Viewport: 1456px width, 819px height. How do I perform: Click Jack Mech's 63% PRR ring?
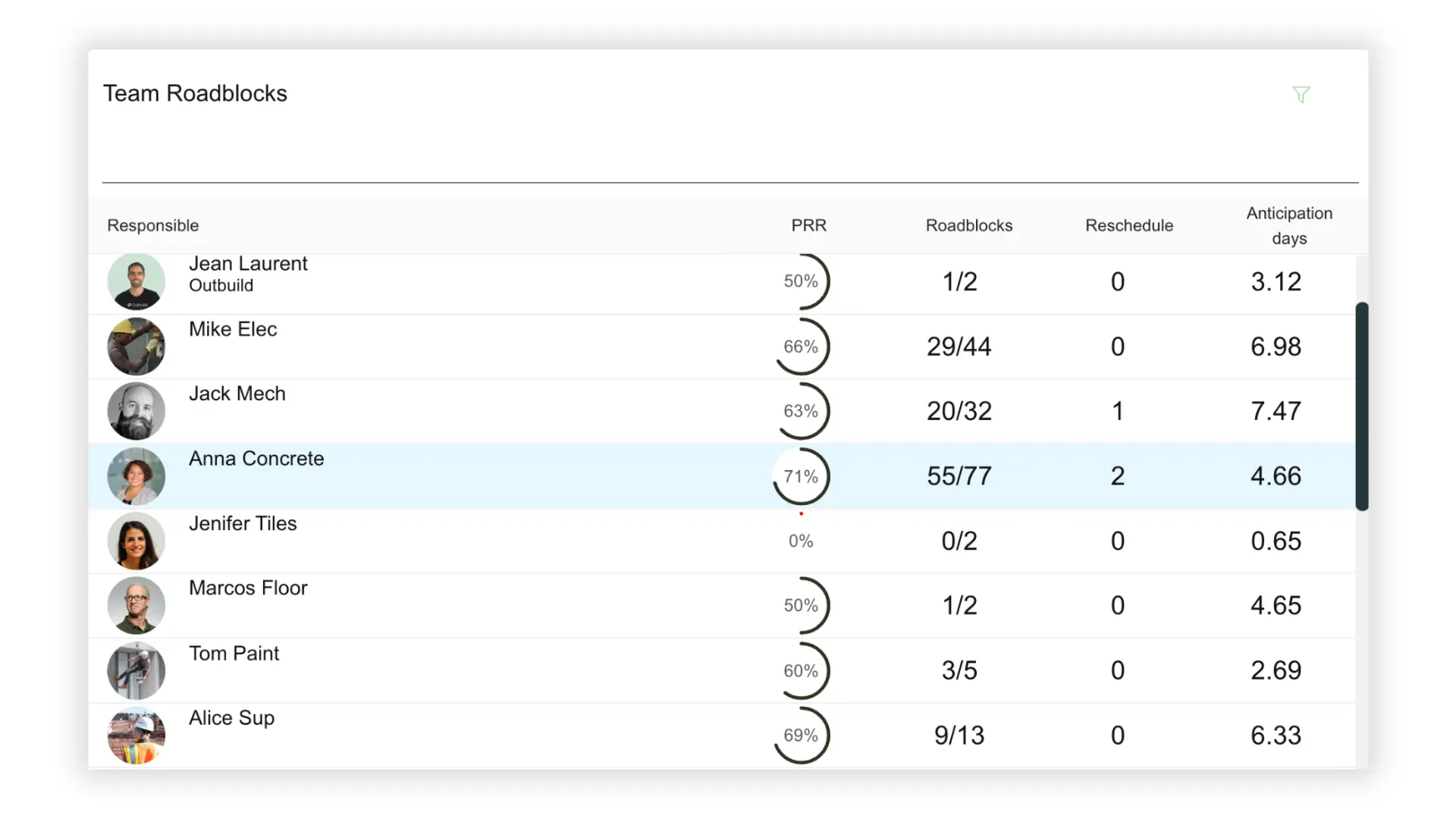pos(802,411)
